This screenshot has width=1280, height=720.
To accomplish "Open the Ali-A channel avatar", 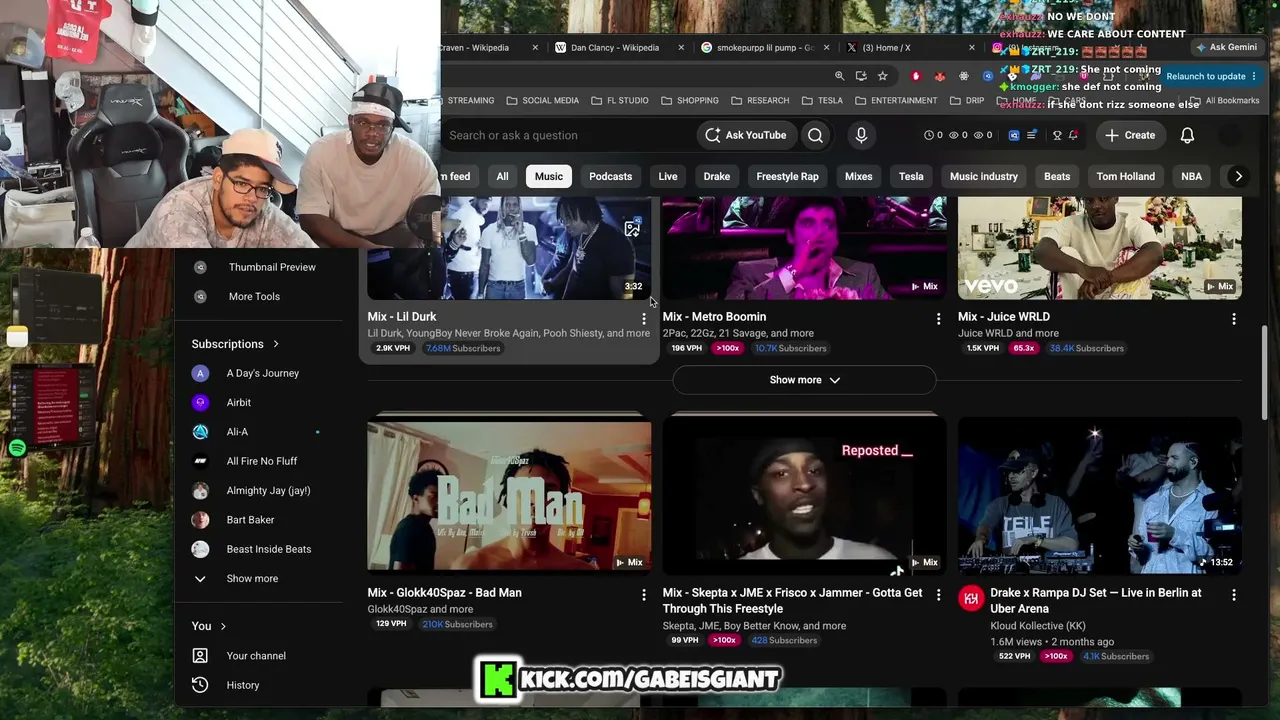I will 200,432.
